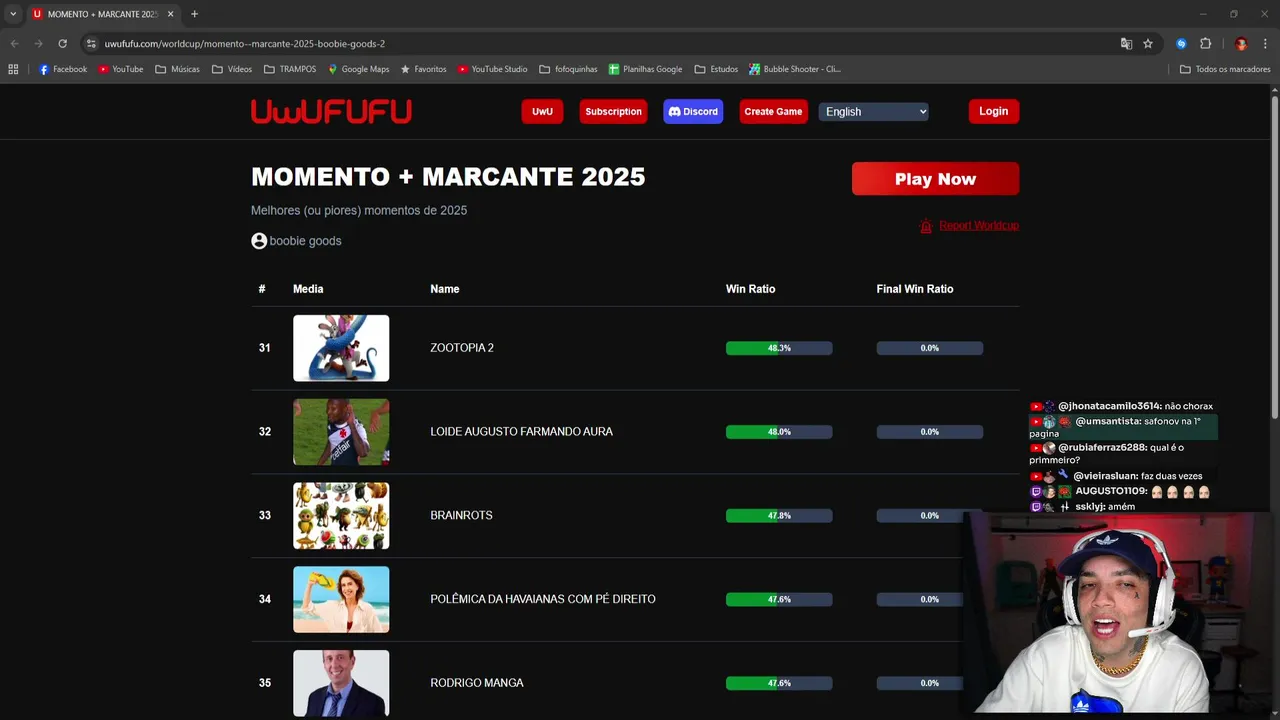
Task: Click the Report Worldcup link
Action: pos(978,226)
